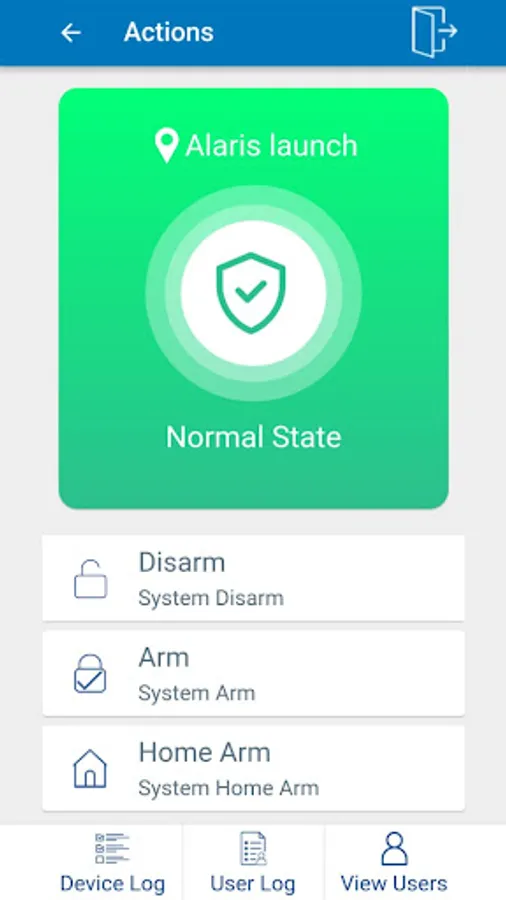Open the Device Log tab

point(112,863)
